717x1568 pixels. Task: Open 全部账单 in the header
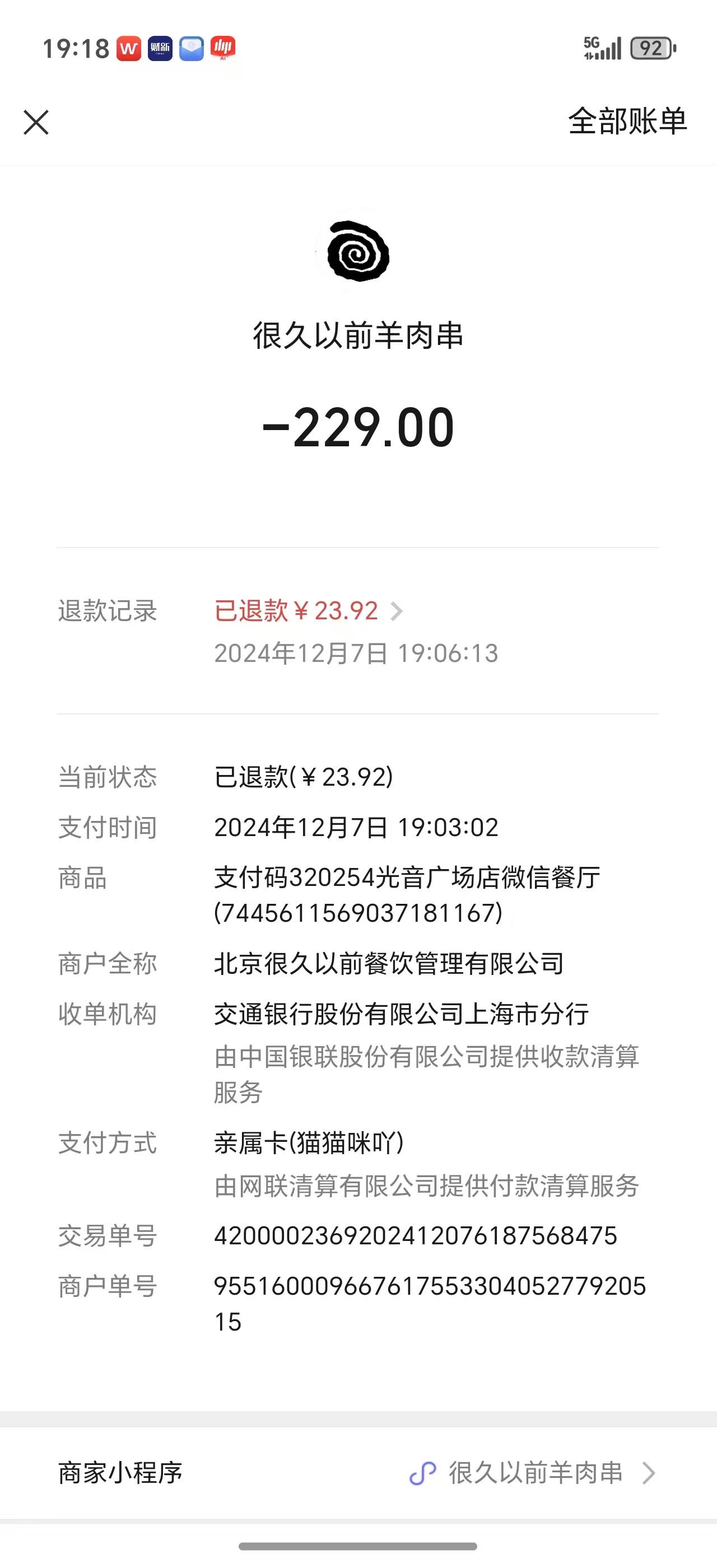pos(627,121)
